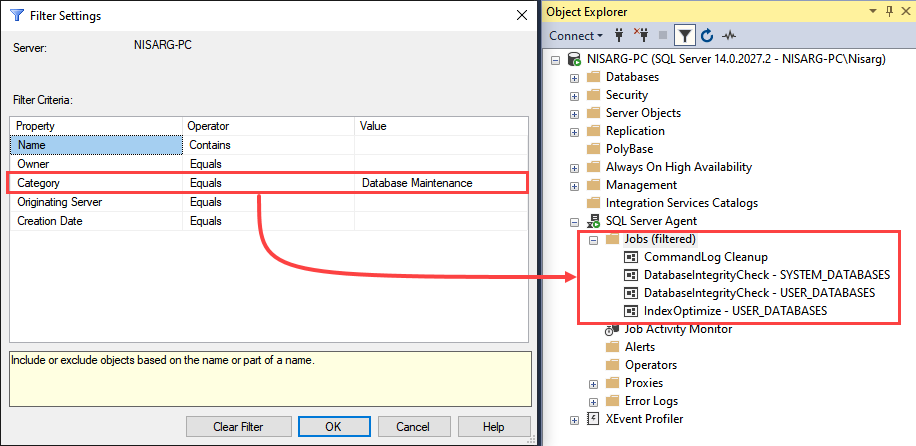Viewport: 916px width, 446px height.
Task: Click the Connect Object Explorer plug icon
Action: point(619,36)
